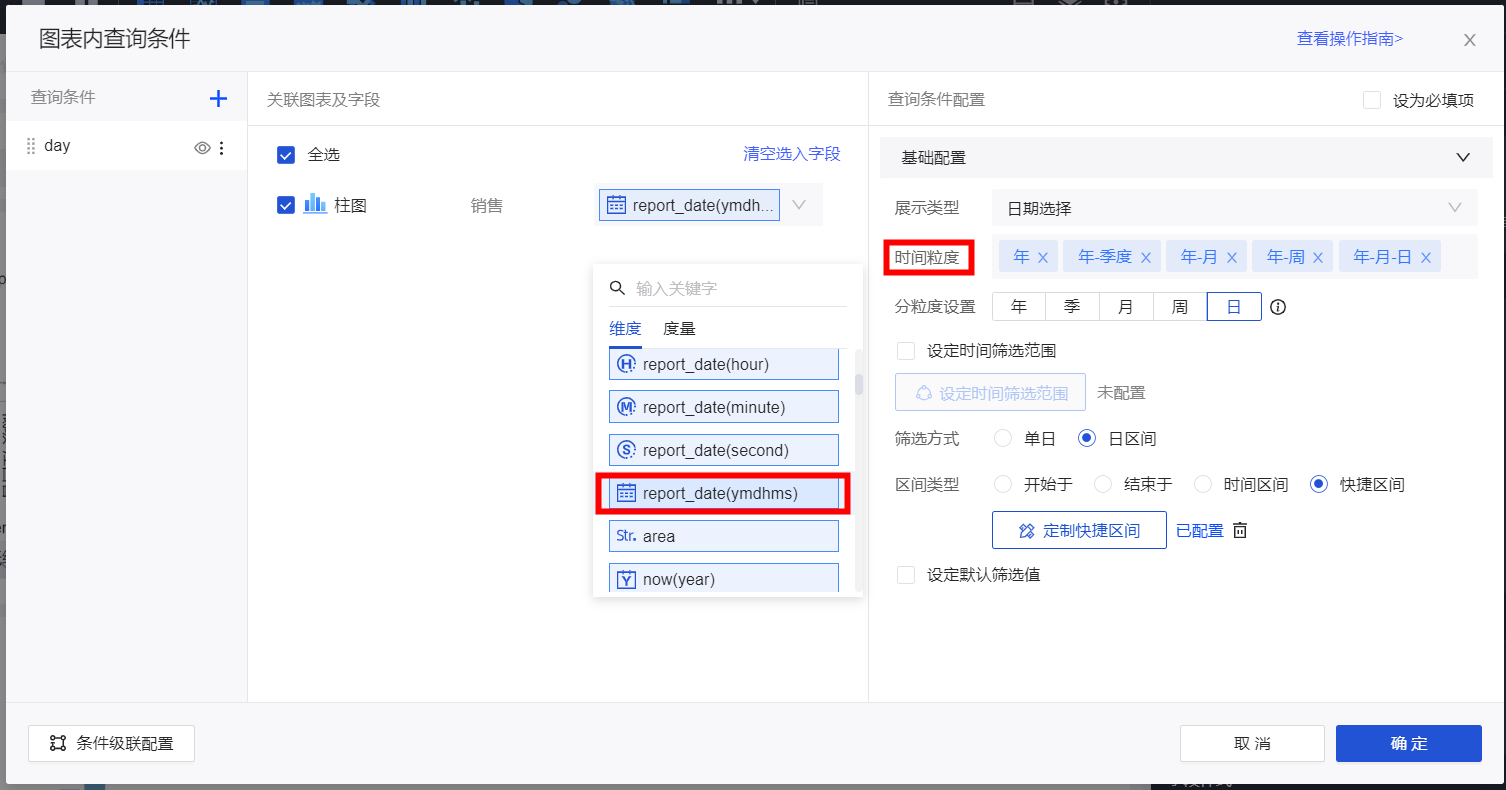Screen dimensions: 1506x790
Task: Remove 年-周 granularity tag
Action: click(x=1318, y=258)
